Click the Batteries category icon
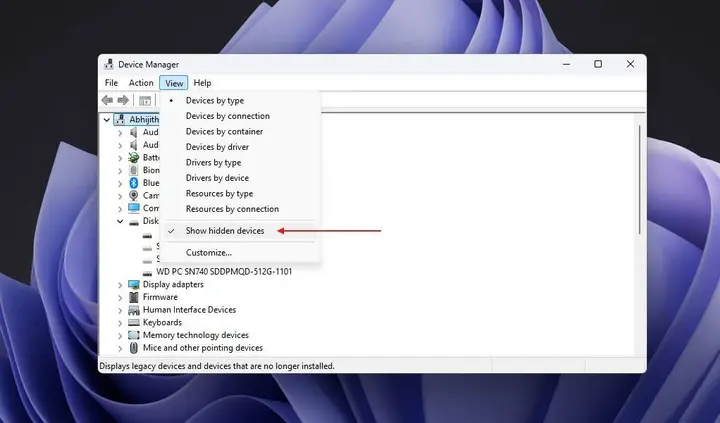The width and height of the screenshot is (720, 423). pyautogui.click(x=134, y=158)
